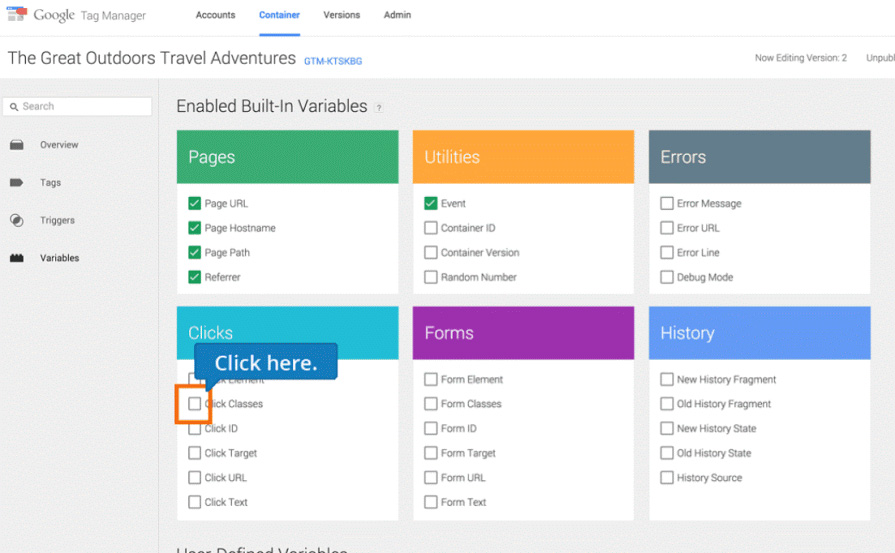Click the Overview sidebar label
Image resolution: width=895 pixels, height=553 pixels.
point(59,145)
